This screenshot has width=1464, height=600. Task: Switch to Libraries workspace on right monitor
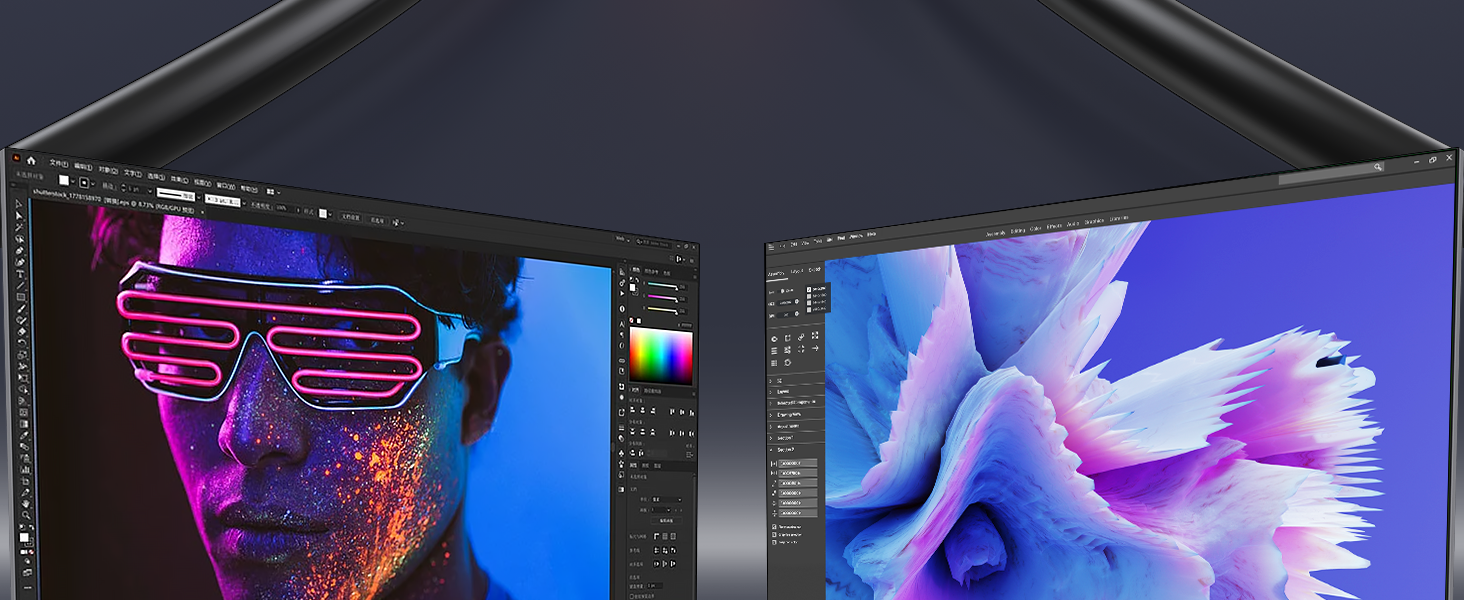(x=1119, y=219)
